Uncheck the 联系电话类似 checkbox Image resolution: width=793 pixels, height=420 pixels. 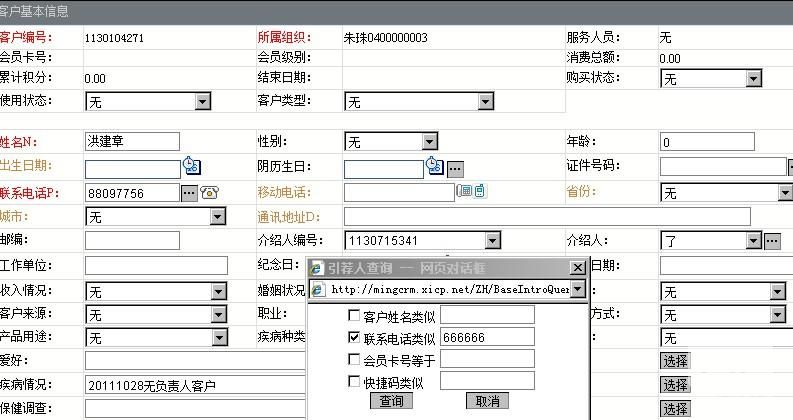coord(353,338)
